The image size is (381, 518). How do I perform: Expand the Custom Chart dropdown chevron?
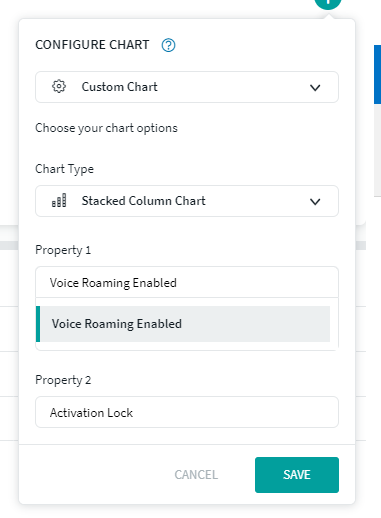[x=315, y=88]
